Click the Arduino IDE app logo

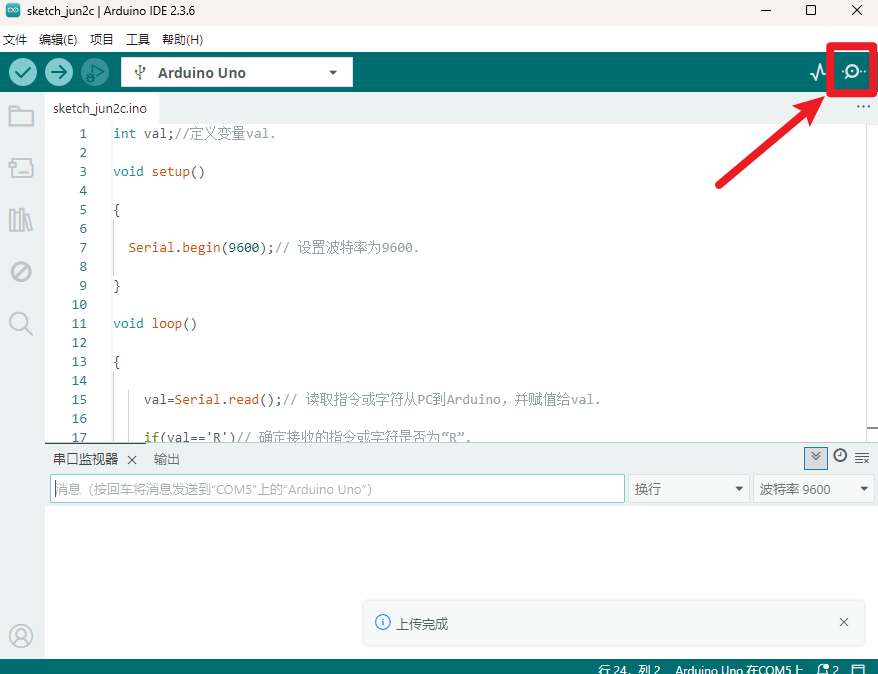coord(12,10)
